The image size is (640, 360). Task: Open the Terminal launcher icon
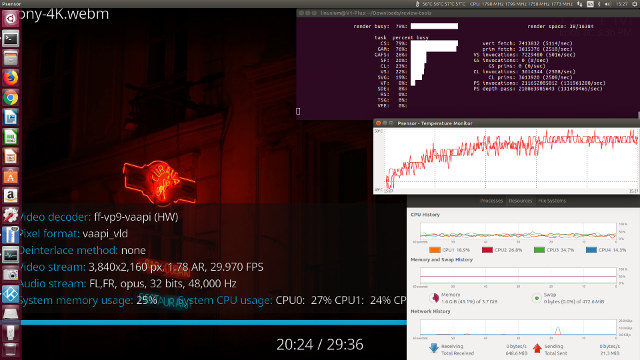(11, 39)
